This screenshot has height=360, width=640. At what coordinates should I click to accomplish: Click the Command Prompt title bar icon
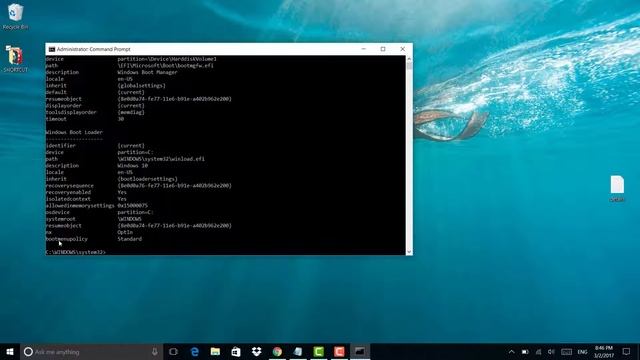[x=52, y=49]
